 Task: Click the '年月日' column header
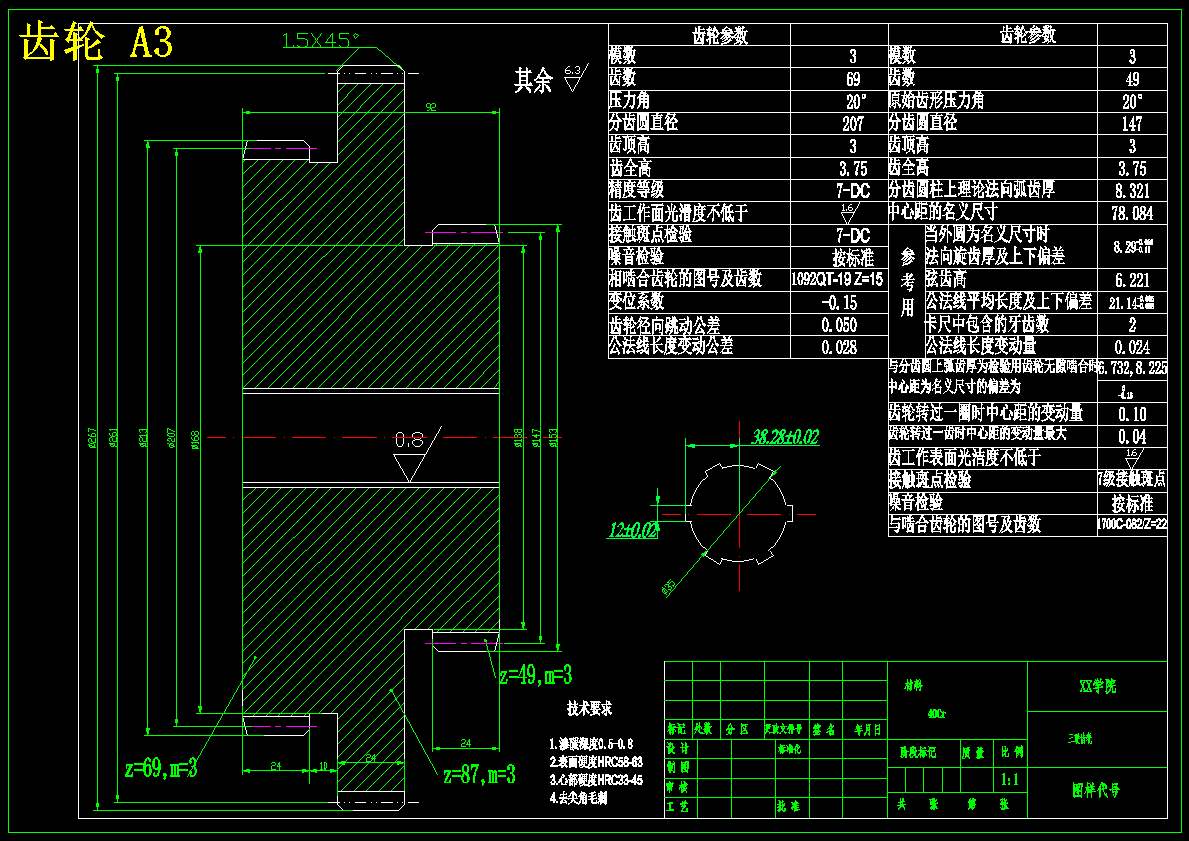867,730
